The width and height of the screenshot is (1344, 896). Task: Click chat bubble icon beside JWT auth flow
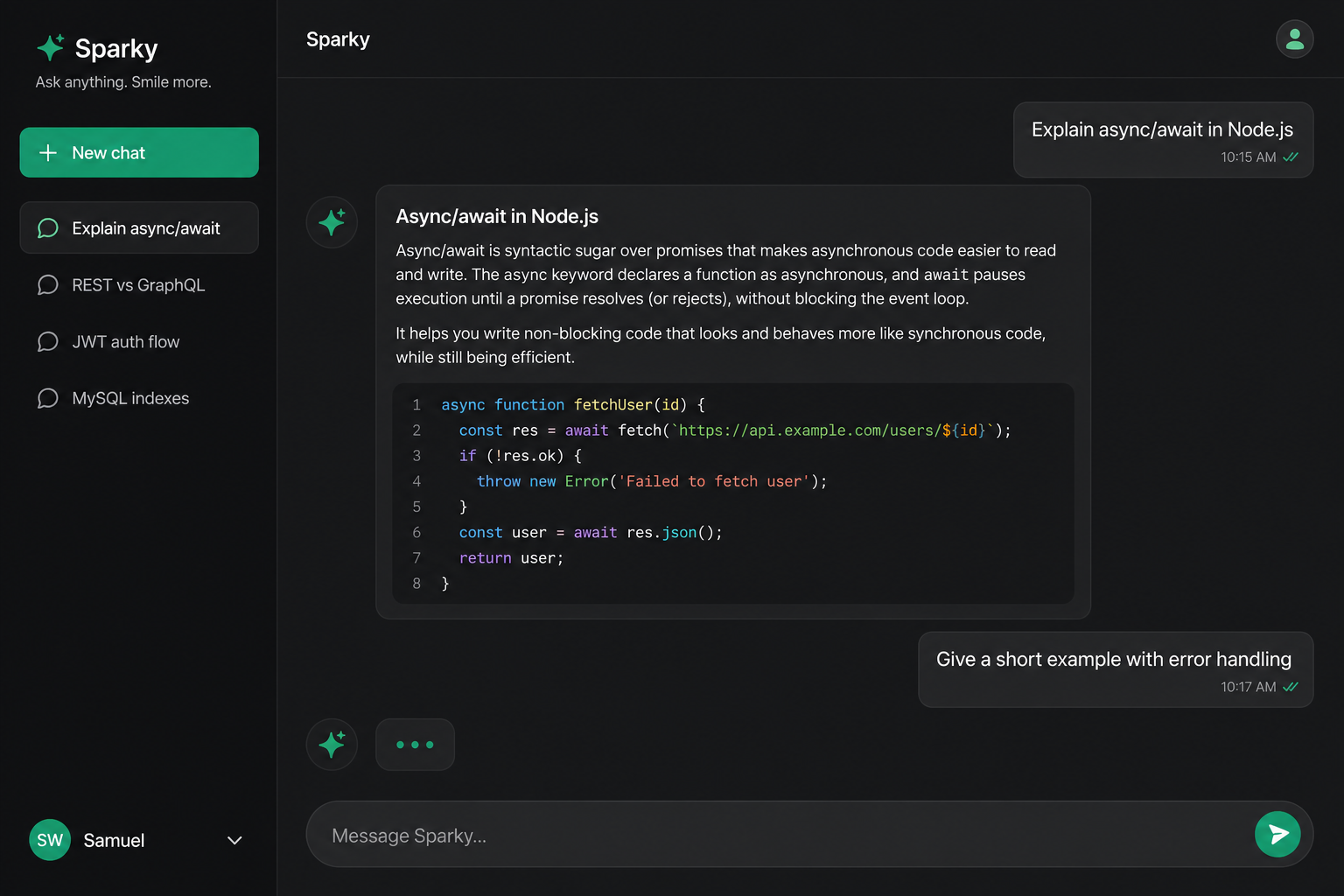pyautogui.click(x=48, y=342)
